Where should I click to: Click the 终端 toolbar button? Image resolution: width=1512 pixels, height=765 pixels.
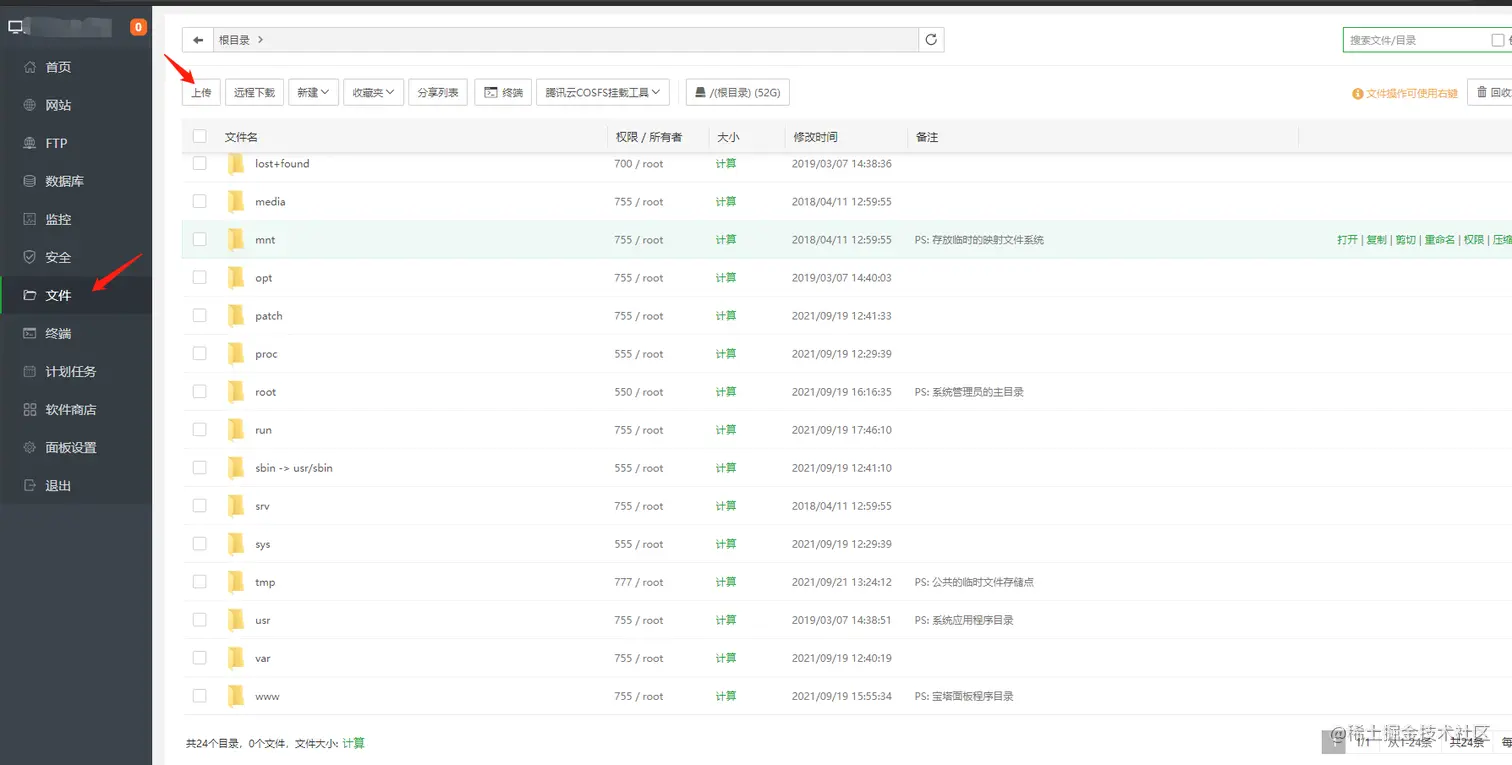503,92
